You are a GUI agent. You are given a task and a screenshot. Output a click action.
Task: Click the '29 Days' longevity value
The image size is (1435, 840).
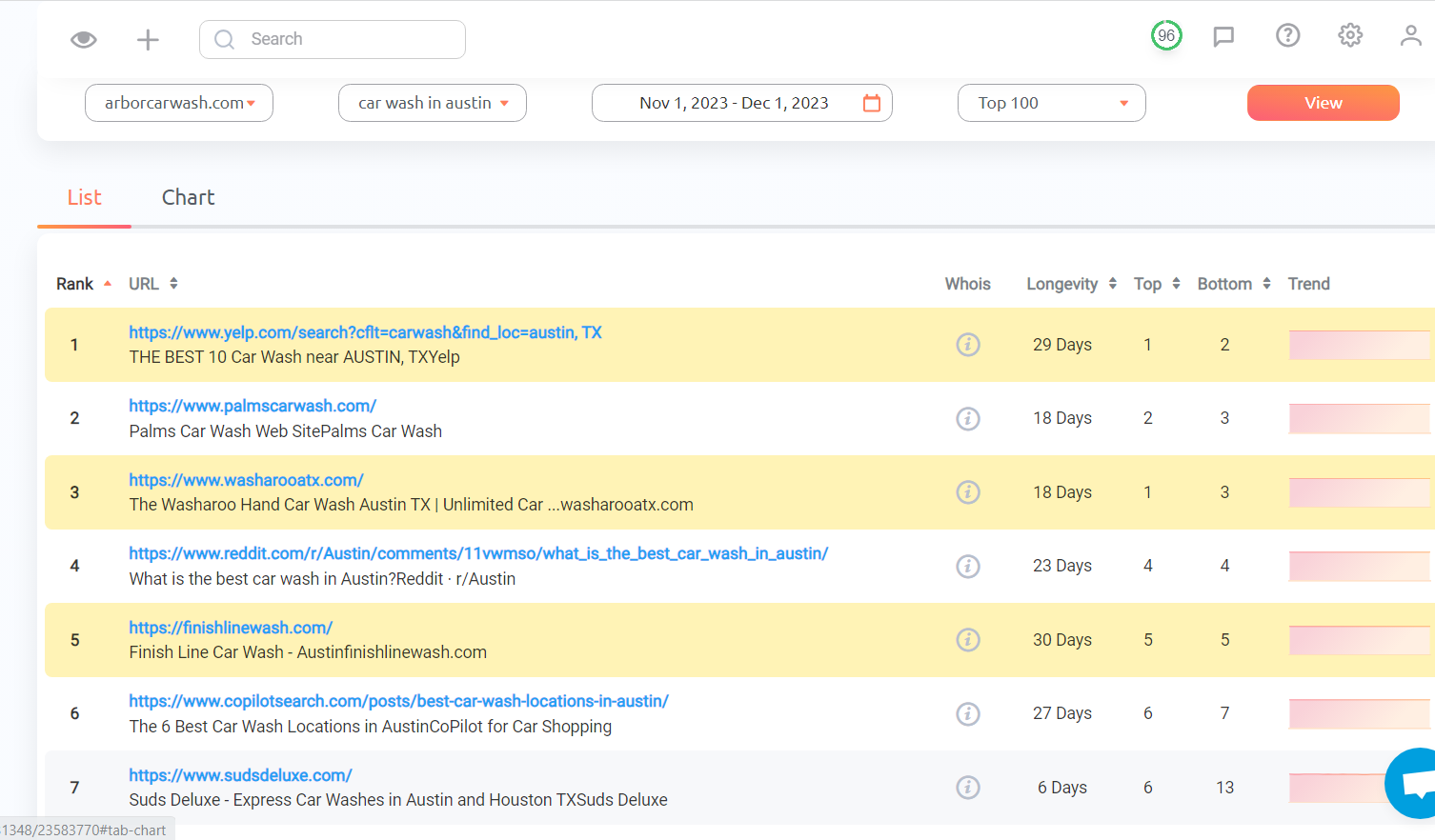pyautogui.click(x=1062, y=345)
